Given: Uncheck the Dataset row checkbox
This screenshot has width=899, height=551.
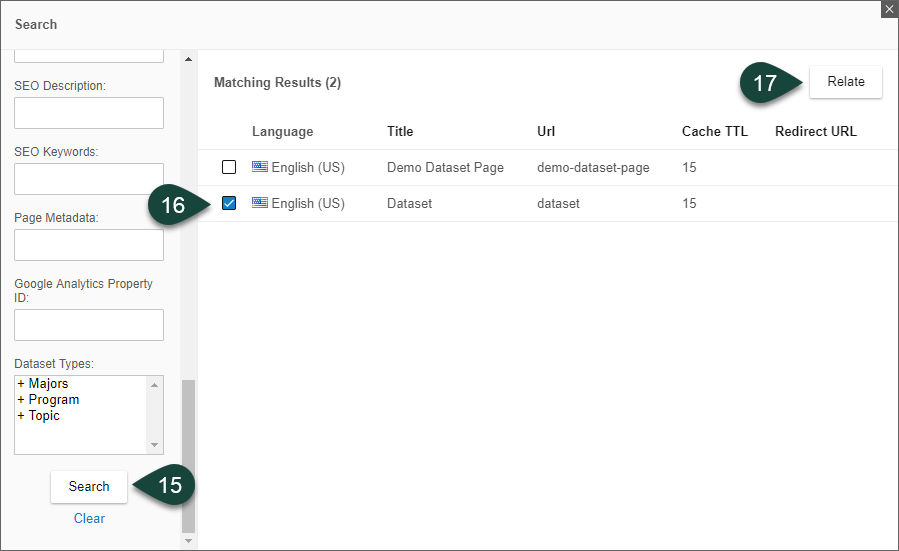Looking at the screenshot, I should (x=229, y=203).
